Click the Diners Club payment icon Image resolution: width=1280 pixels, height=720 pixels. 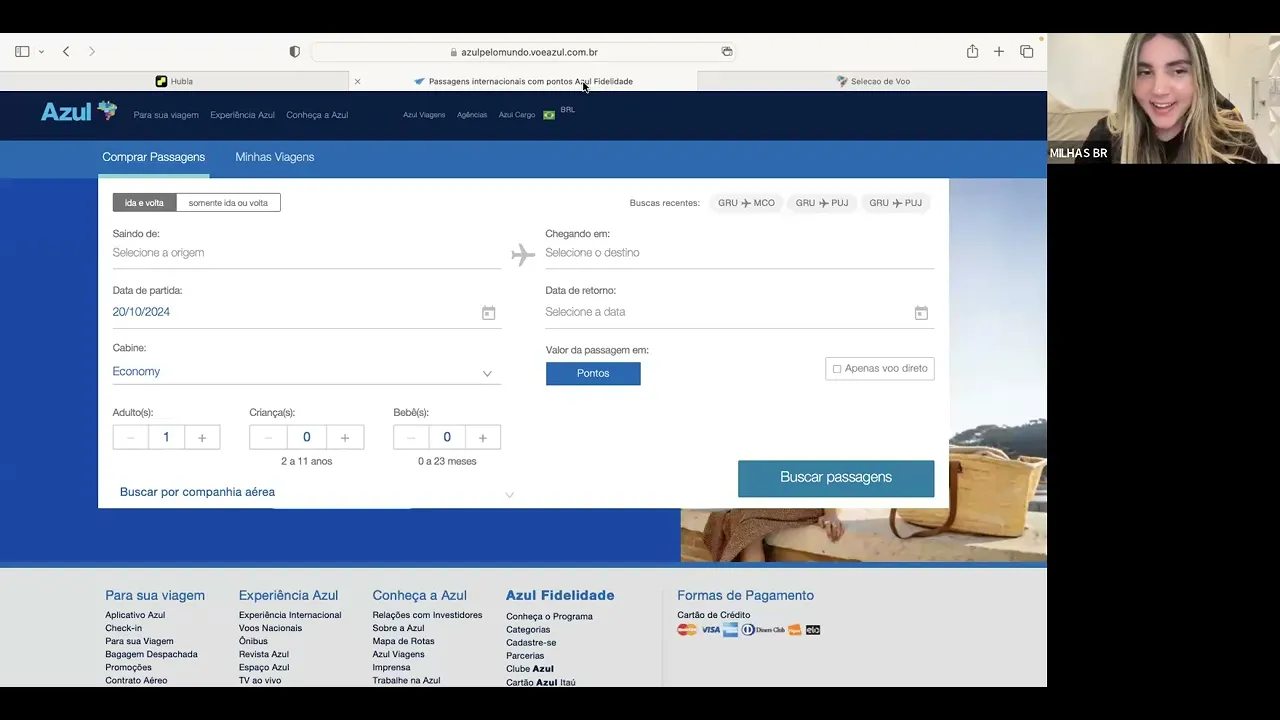763,630
